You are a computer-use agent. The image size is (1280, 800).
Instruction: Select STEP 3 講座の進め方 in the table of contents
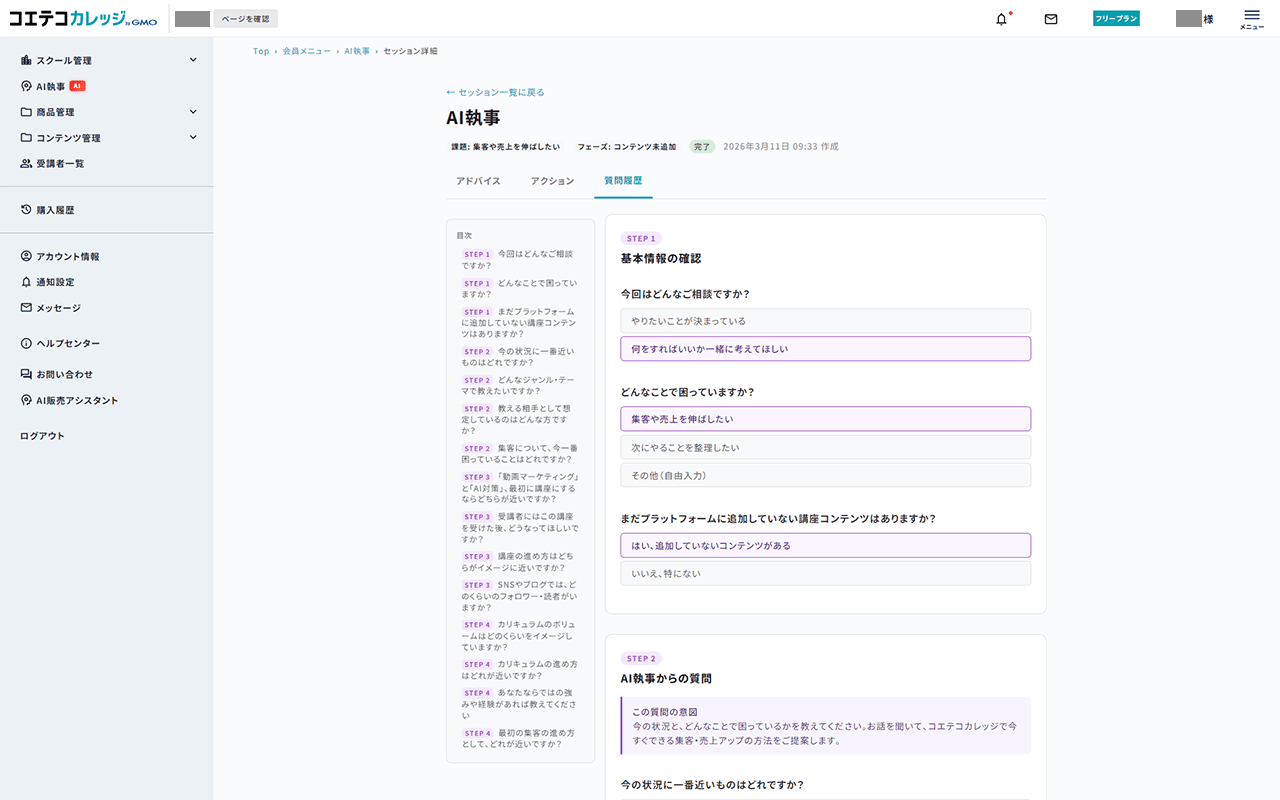pos(518,561)
